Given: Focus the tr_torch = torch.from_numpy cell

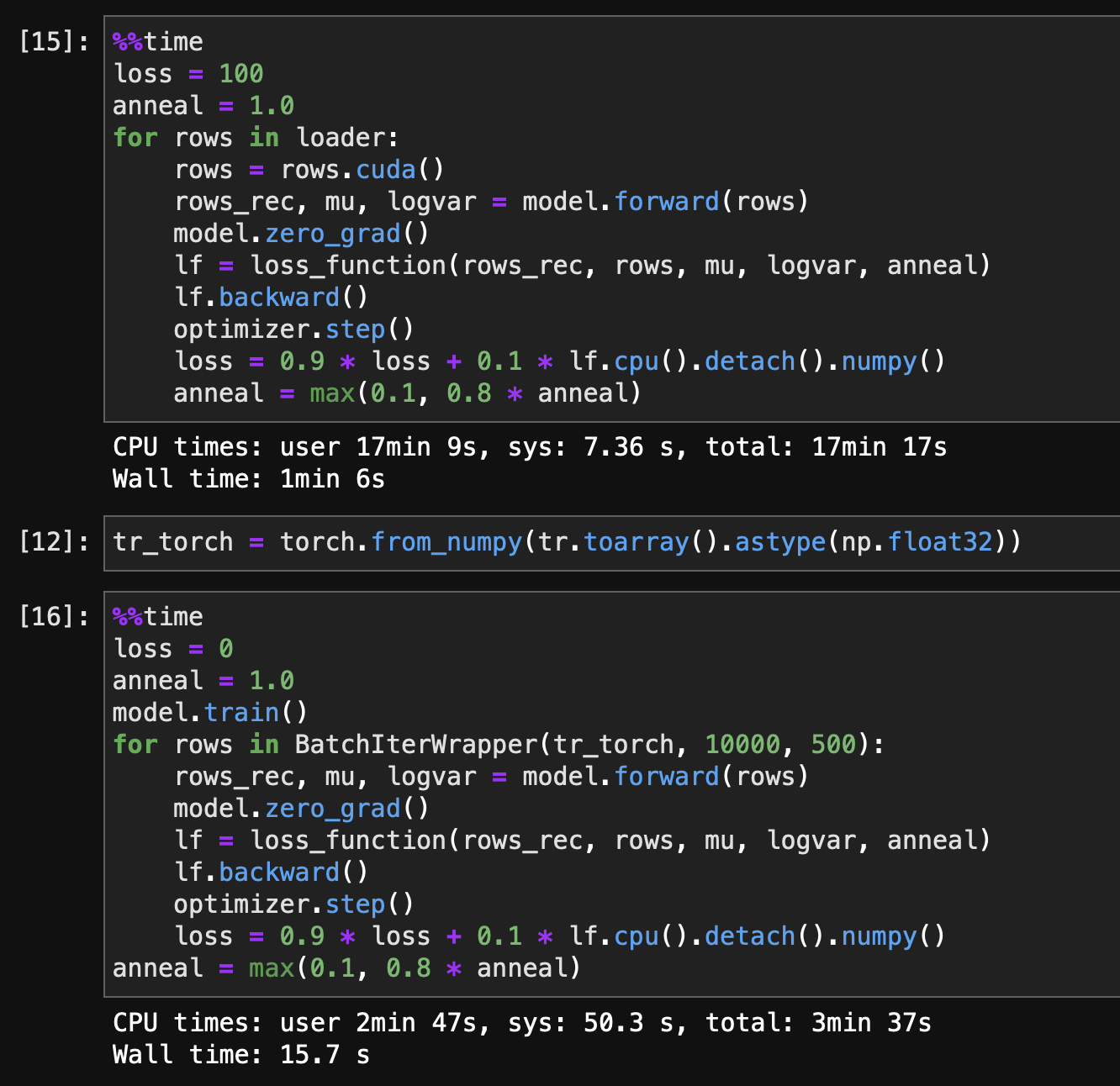Looking at the screenshot, I should (x=612, y=542).
